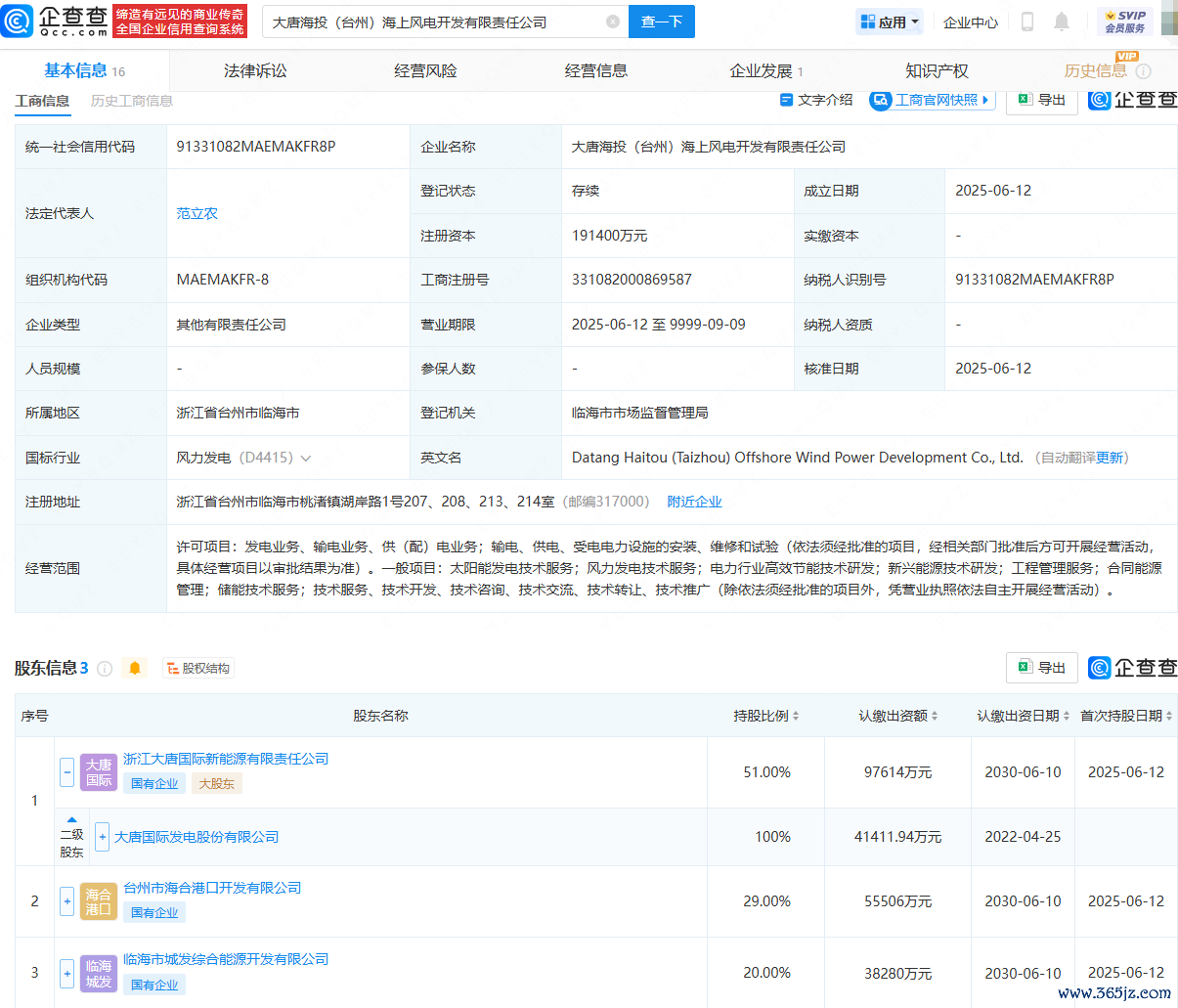Switch to 企业发展 tab
Screen dimensions: 1178x1008
[x=766, y=70]
